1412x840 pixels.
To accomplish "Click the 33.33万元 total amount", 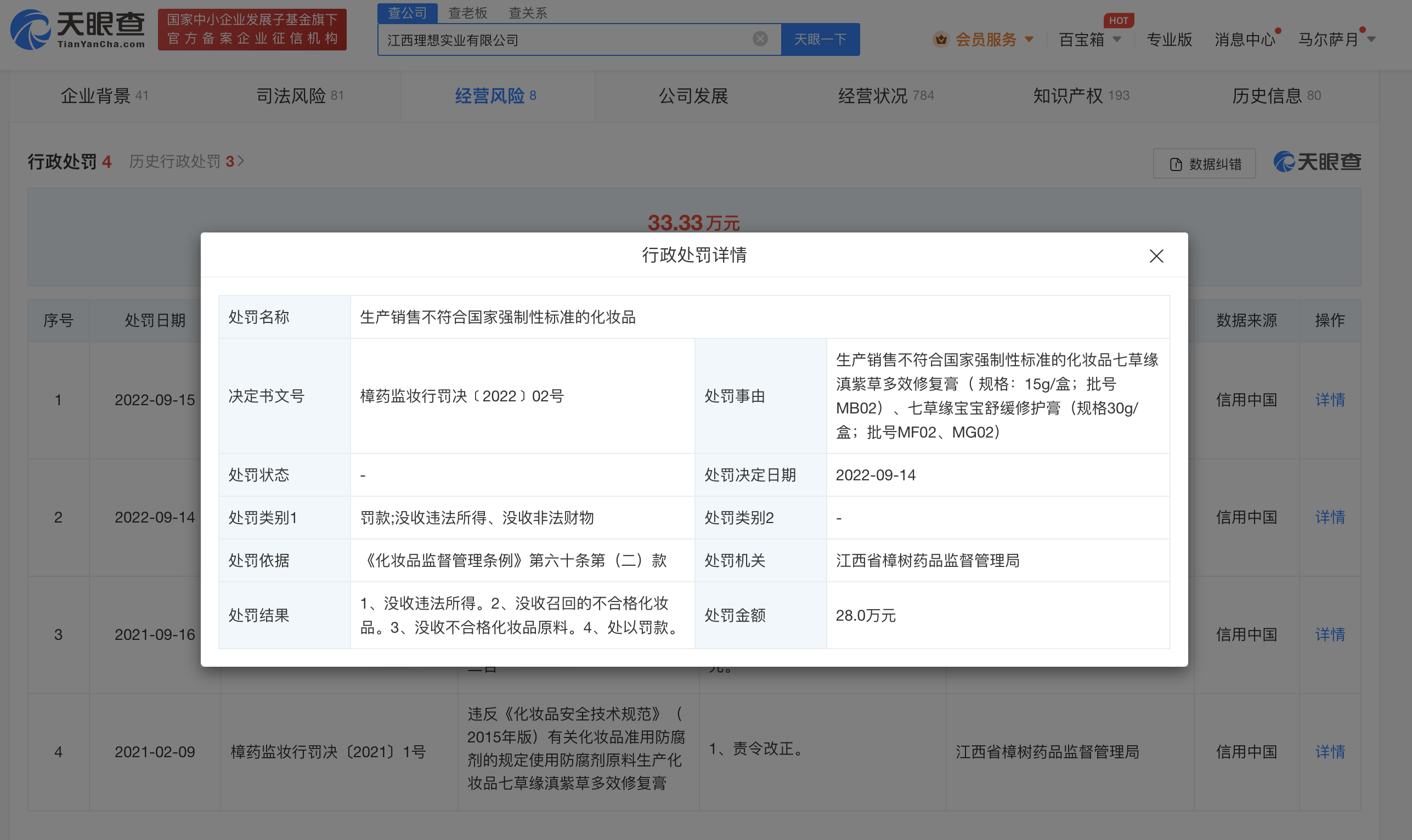I will click(693, 223).
